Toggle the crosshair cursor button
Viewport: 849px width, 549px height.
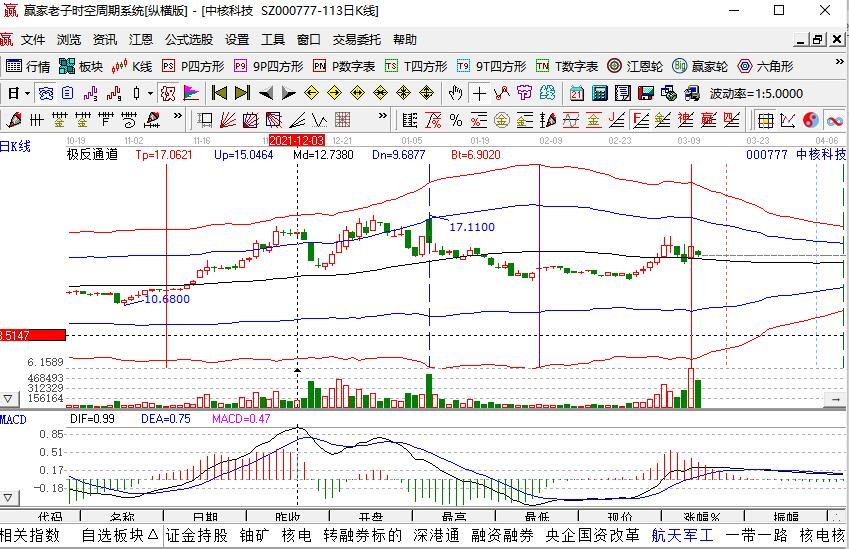(x=479, y=93)
